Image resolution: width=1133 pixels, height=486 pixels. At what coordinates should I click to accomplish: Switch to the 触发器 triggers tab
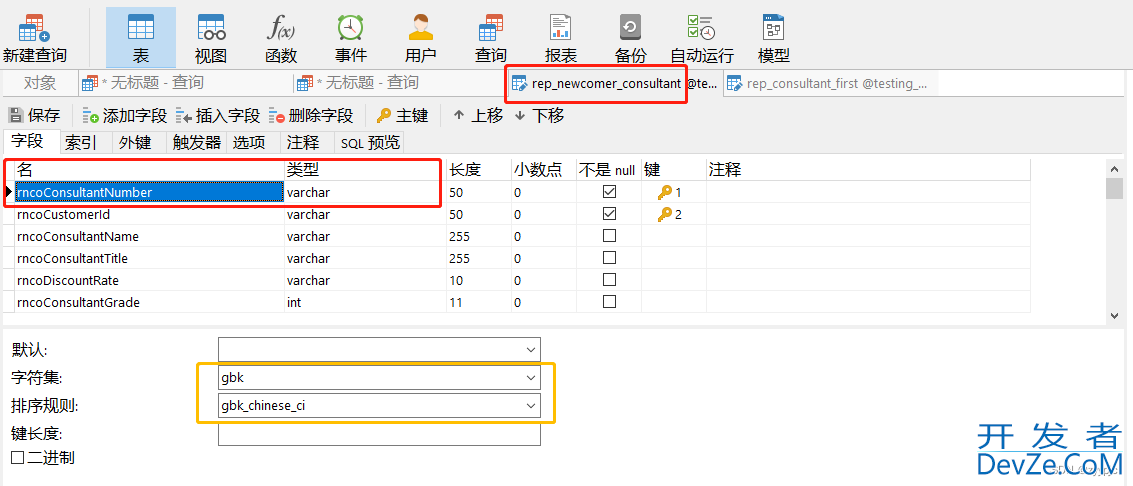pyautogui.click(x=197, y=142)
